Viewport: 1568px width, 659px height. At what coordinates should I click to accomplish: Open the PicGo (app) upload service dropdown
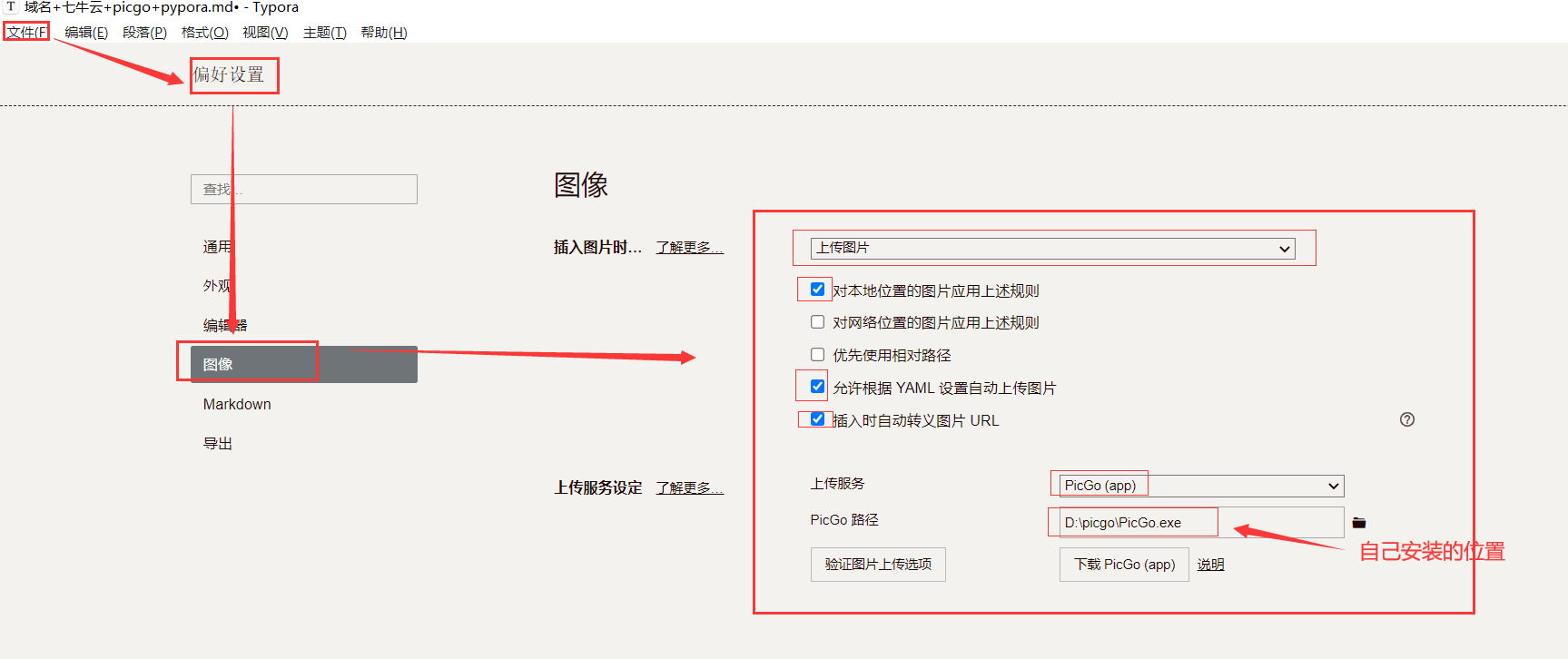coord(1201,486)
